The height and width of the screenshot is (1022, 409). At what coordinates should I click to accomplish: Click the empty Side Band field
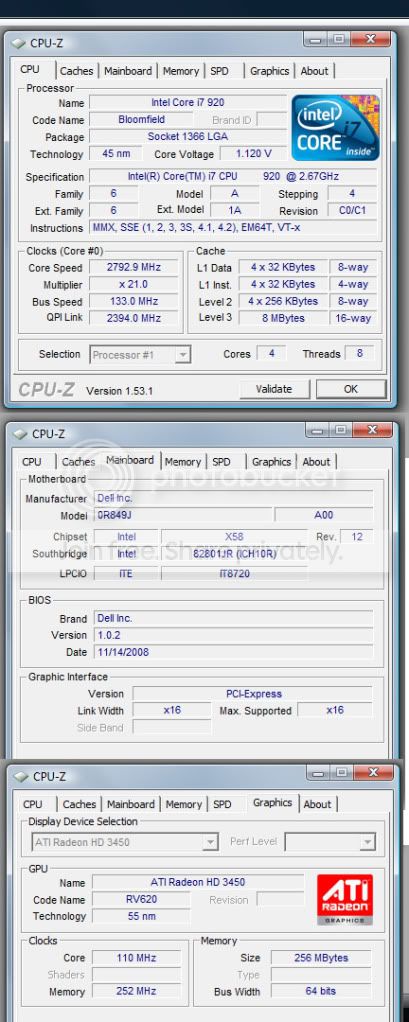[172, 727]
